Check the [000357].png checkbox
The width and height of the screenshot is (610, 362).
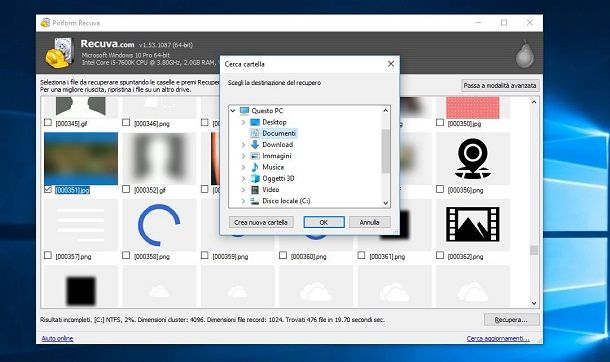pos(48,255)
